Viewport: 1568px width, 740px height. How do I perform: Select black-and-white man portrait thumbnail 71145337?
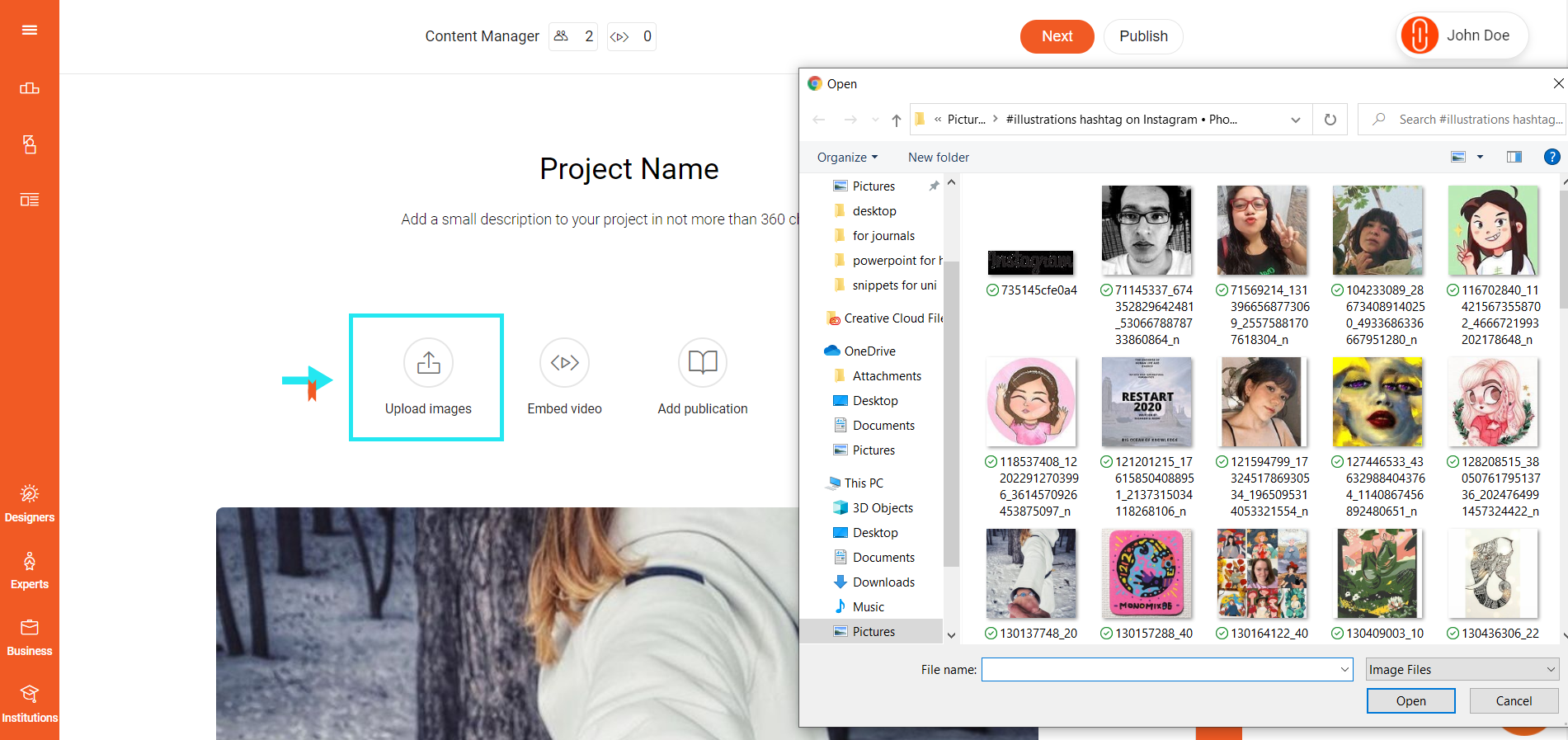pyautogui.click(x=1147, y=230)
